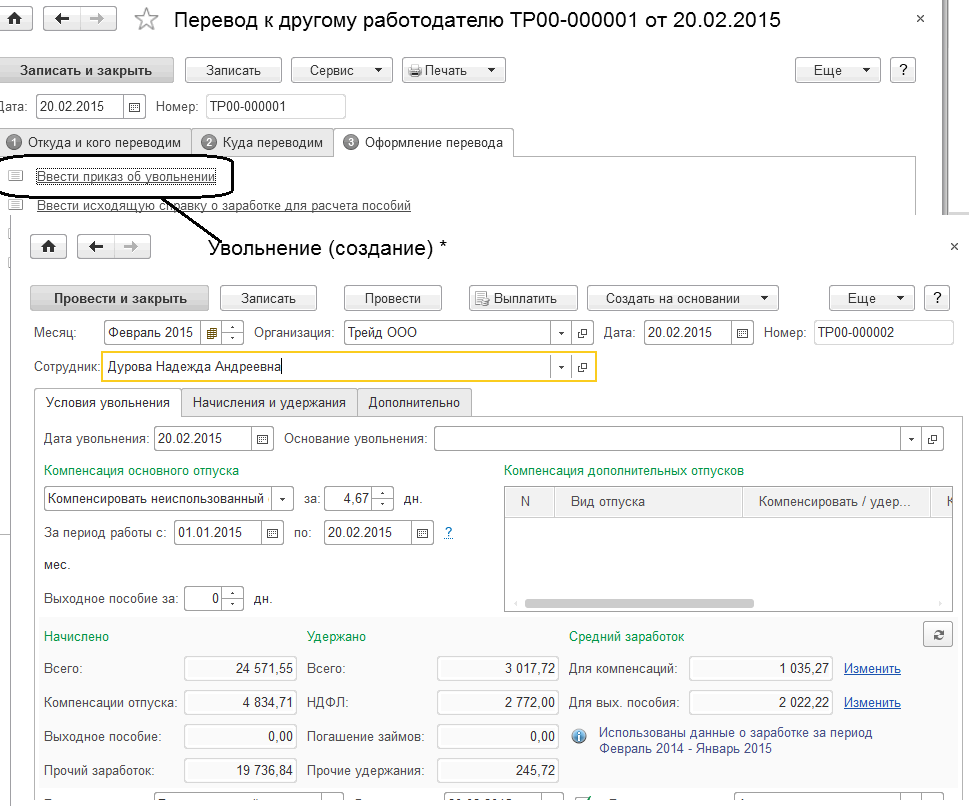Open calendar picker for Дата увольнения
The height and width of the screenshot is (806, 969).
point(263,438)
